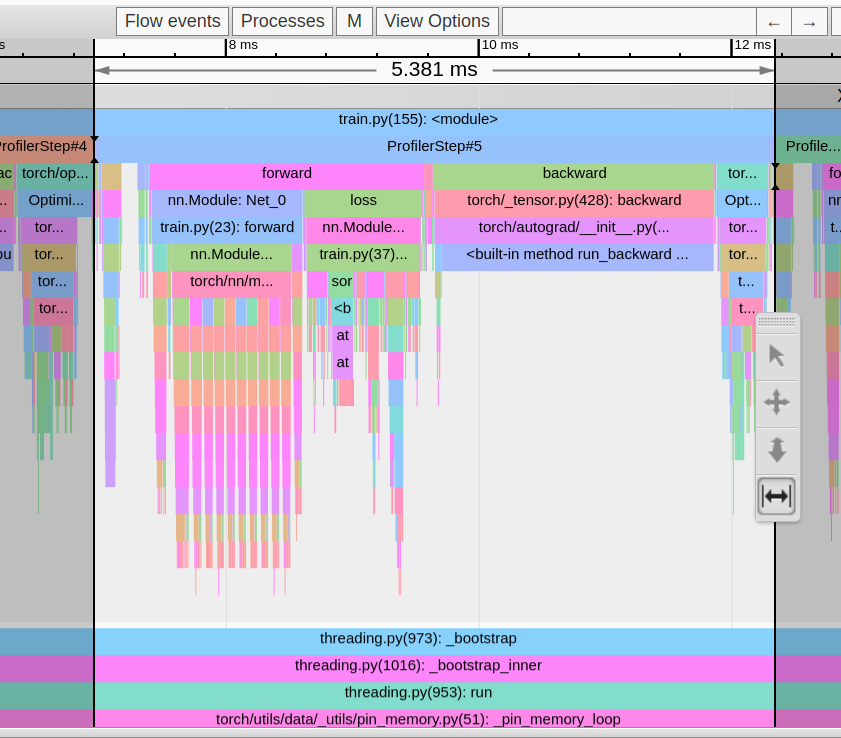
Task: Open the Processes dropdown
Action: coord(283,21)
